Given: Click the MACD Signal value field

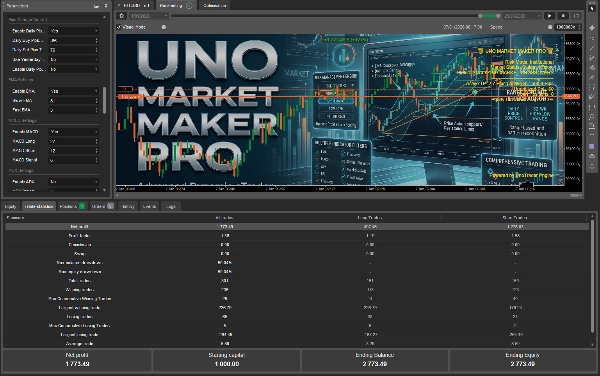Looking at the screenshot, I should 73,160.
